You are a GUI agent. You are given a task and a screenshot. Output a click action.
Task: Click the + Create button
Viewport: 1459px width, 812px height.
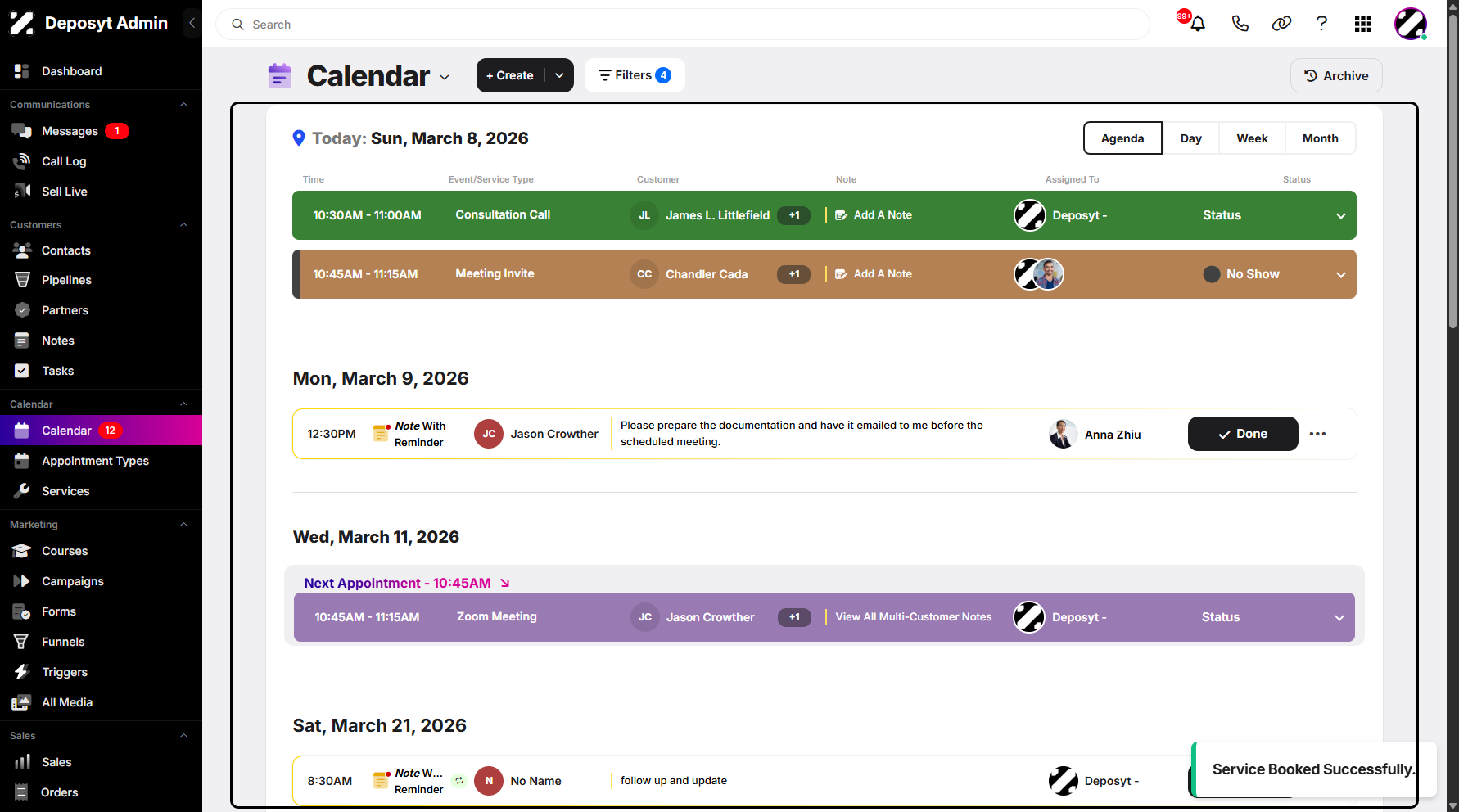point(511,75)
